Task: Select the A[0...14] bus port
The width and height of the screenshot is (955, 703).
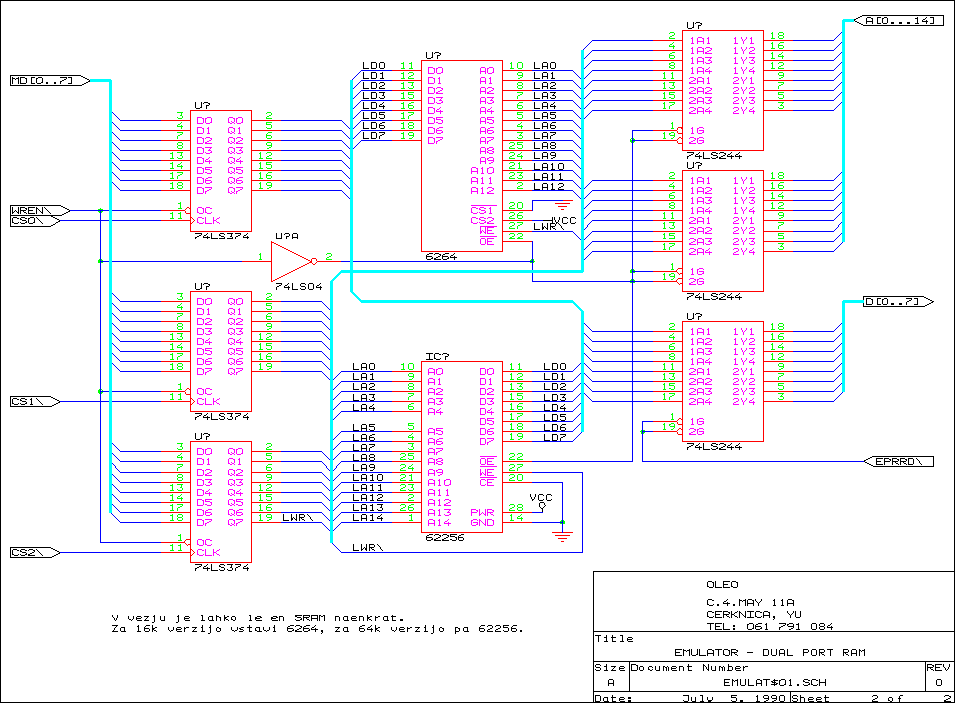Action: 899,21
